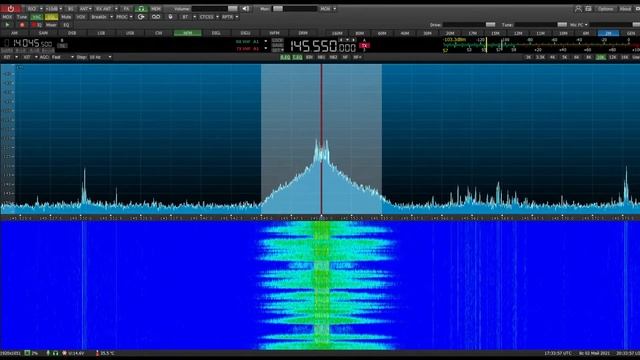Click the red power button
This screenshot has width=640, height=360.
pyautogui.click(x=11, y=9)
